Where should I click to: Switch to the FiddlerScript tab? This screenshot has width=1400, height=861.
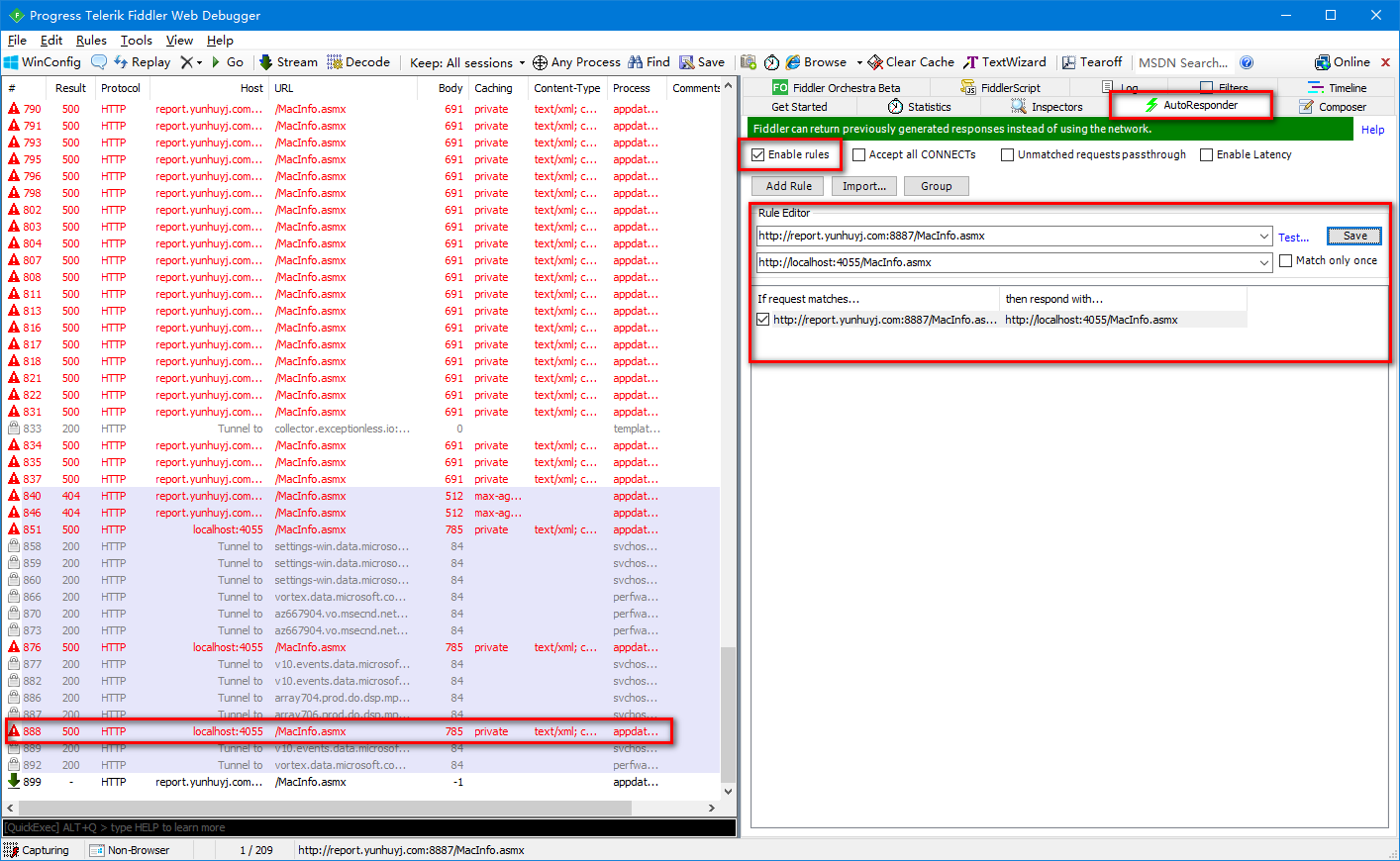[x=1001, y=87]
